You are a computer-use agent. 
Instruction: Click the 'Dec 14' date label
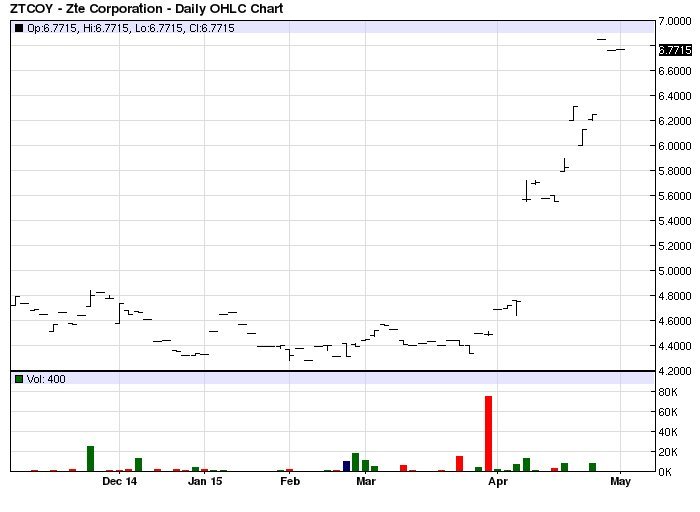[x=119, y=481]
